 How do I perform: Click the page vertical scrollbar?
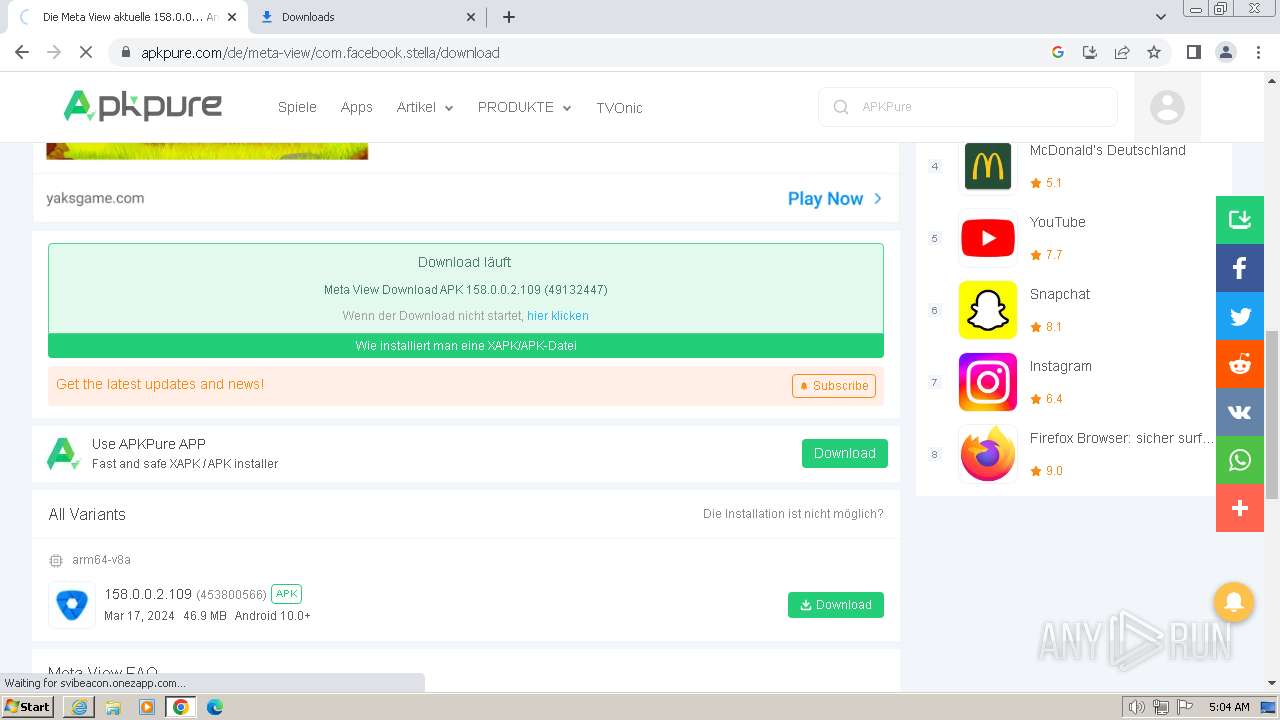click(1272, 415)
